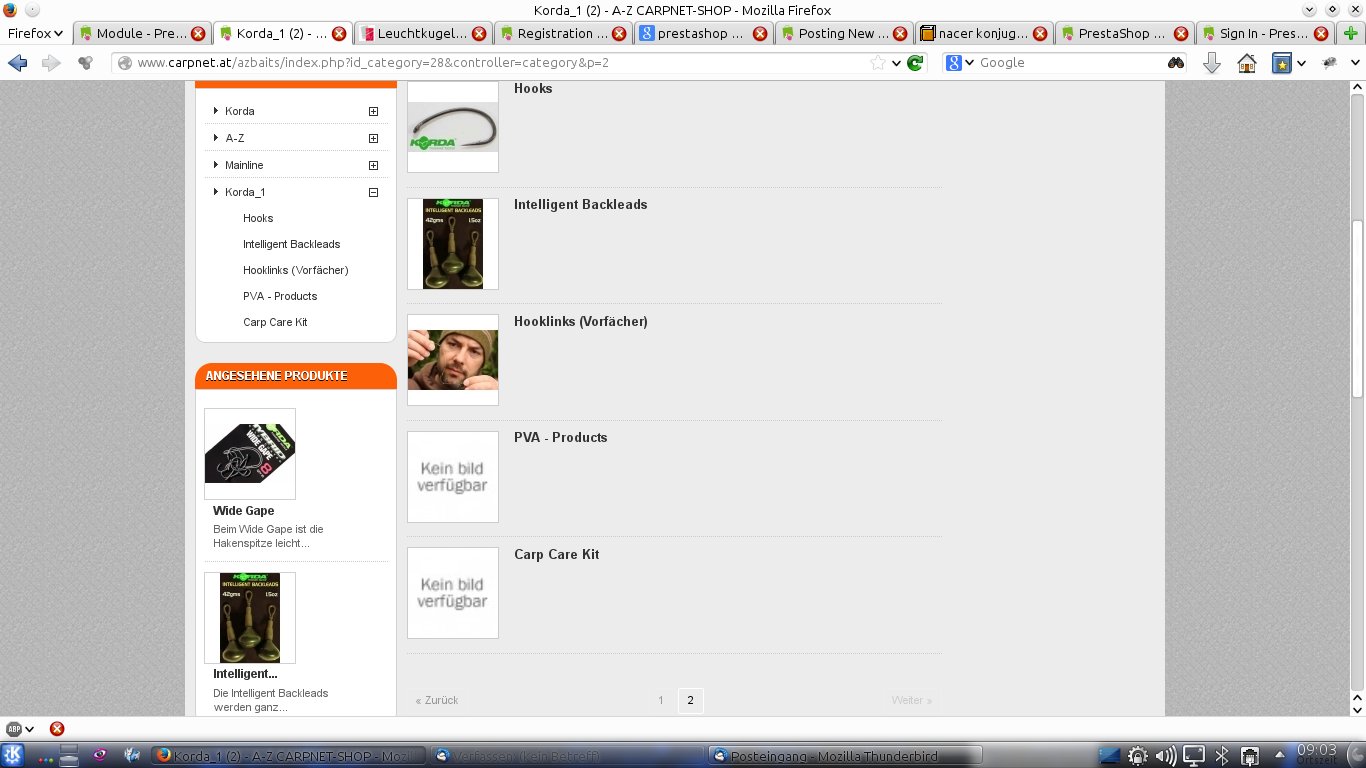Click the Google search engine icon
Image resolution: width=1366 pixels, height=768 pixels.
(954, 63)
